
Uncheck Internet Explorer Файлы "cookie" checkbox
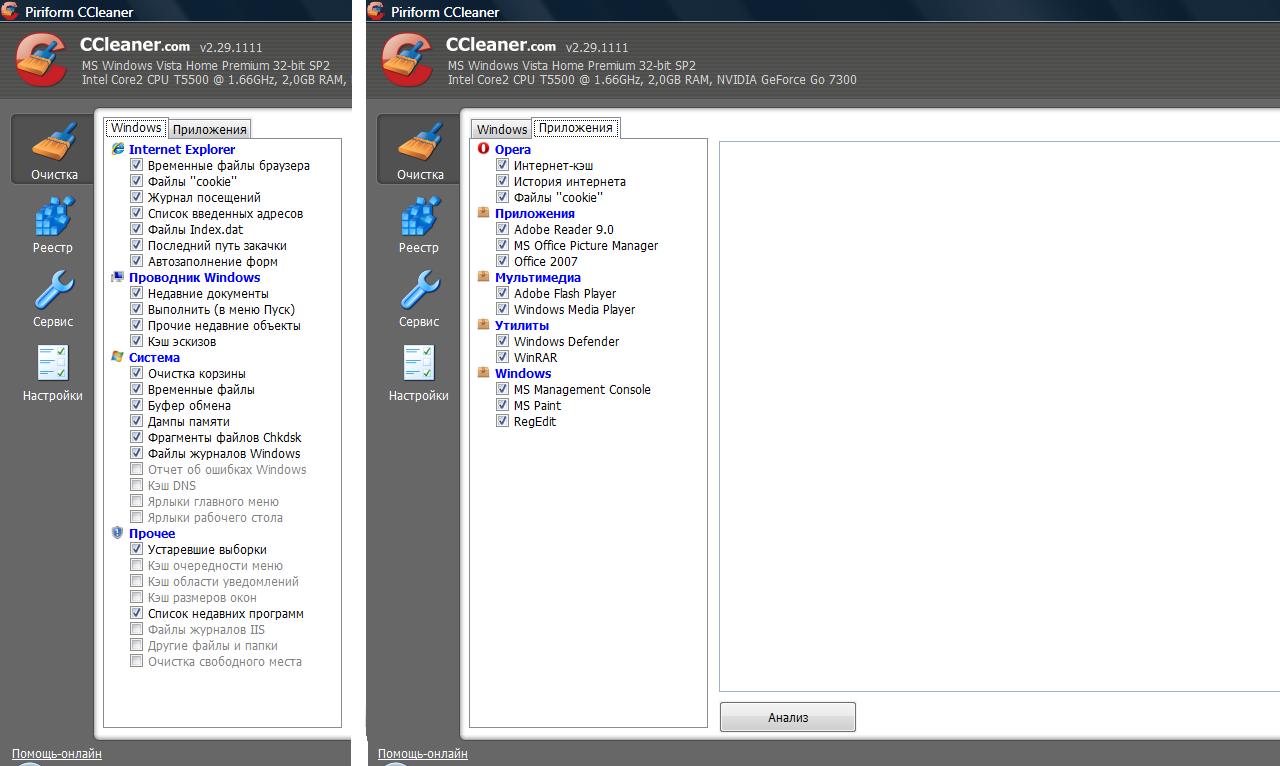point(137,181)
